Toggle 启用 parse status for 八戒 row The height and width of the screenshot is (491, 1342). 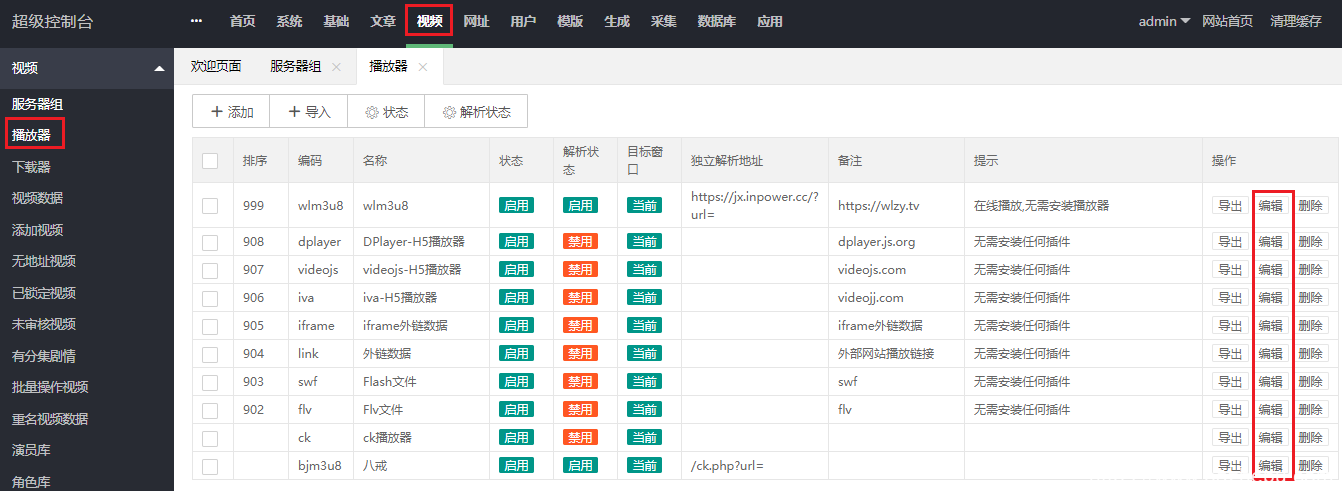(x=580, y=466)
